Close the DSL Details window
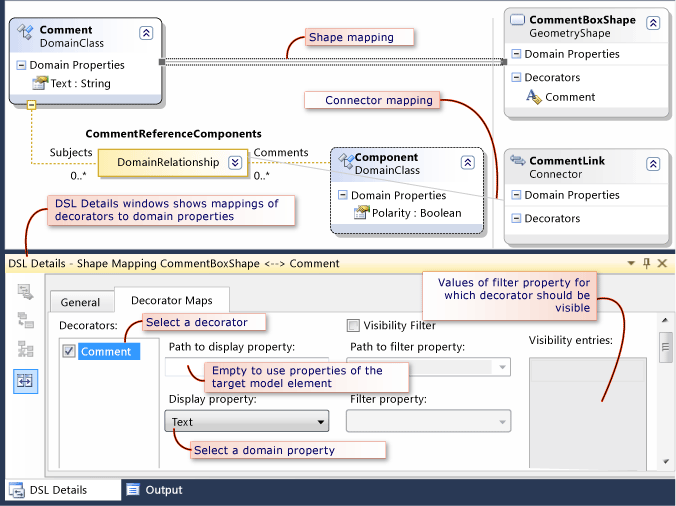This screenshot has height=506, width=676. (662, 263)
